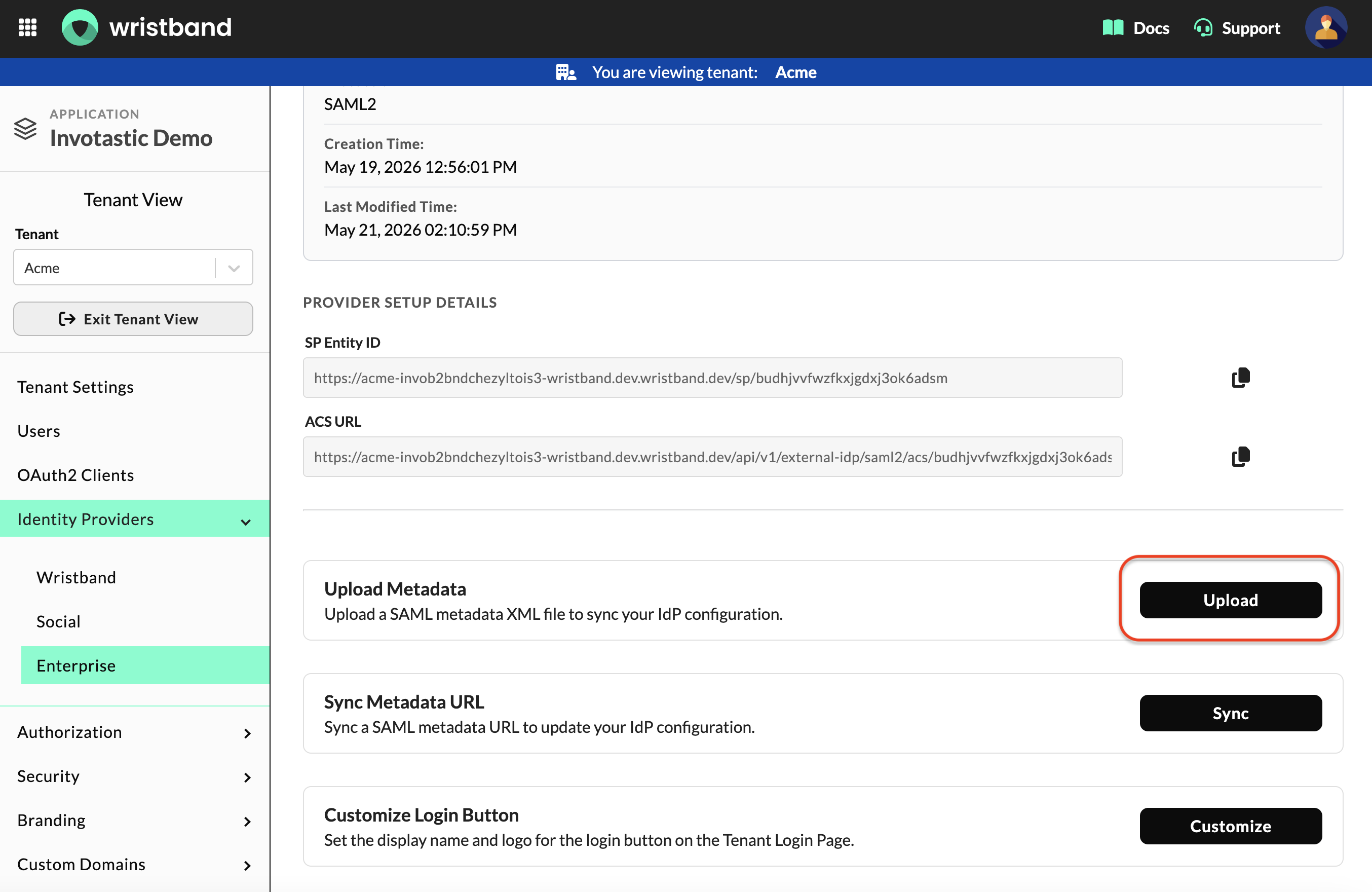This screenshot has width=1372, height=892.
Task: Click the application layers icon
Action: [25, 128]
